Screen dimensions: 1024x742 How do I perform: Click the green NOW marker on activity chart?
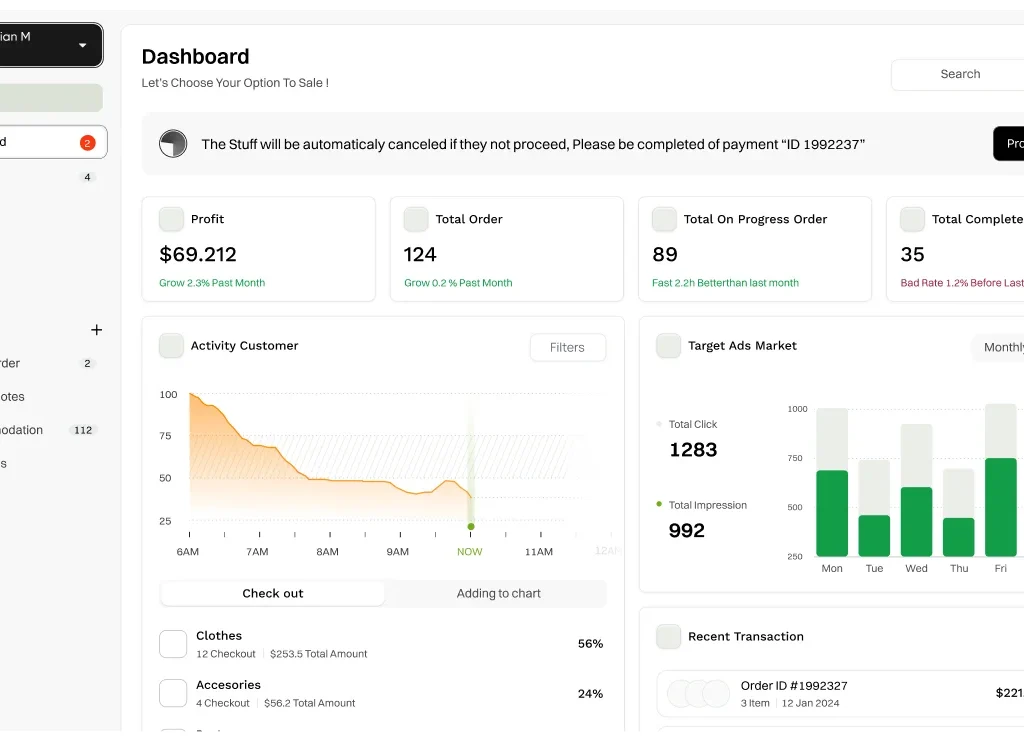click(471, 526)
